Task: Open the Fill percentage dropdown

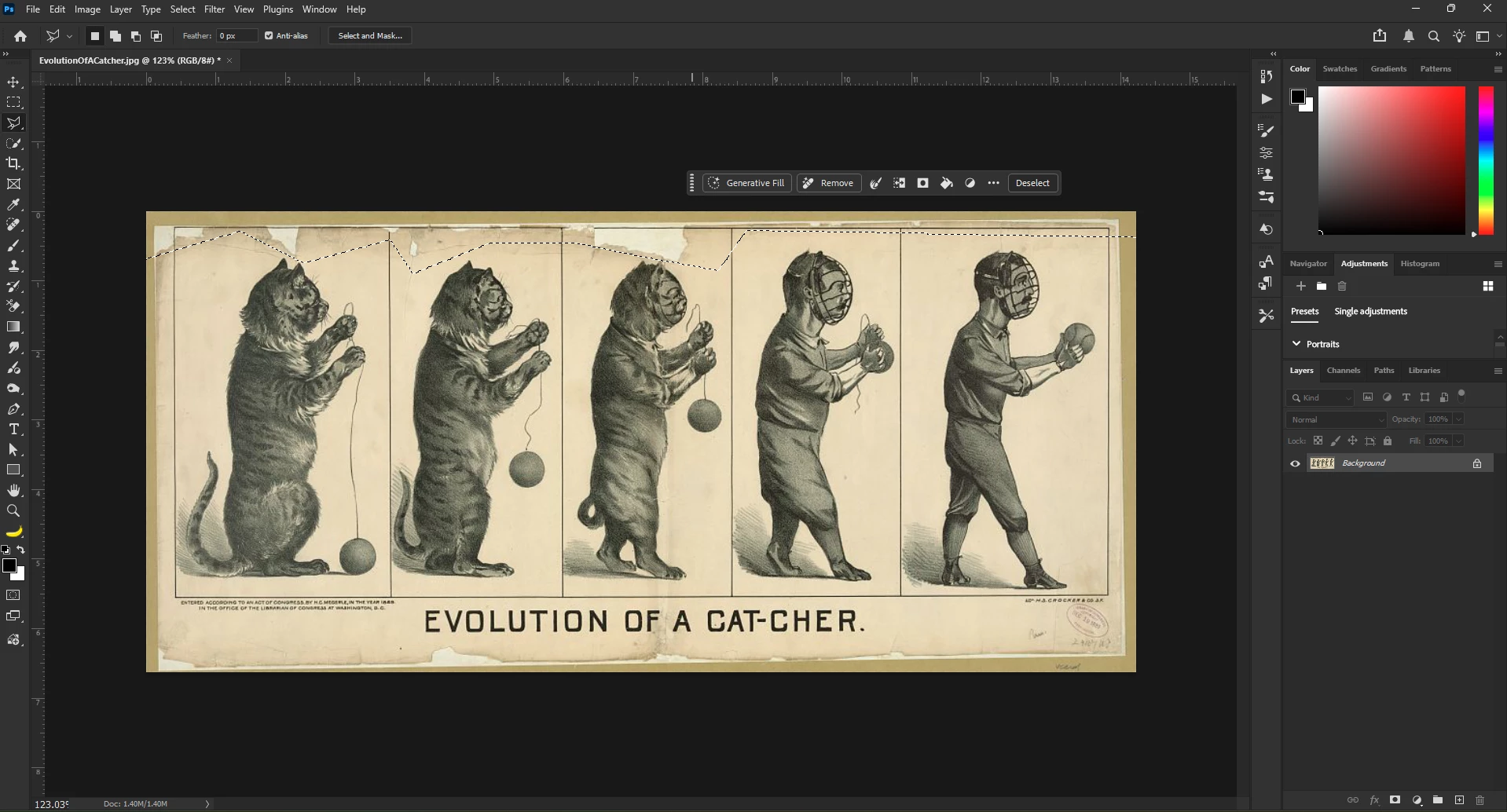Action: pos(1458,441)
